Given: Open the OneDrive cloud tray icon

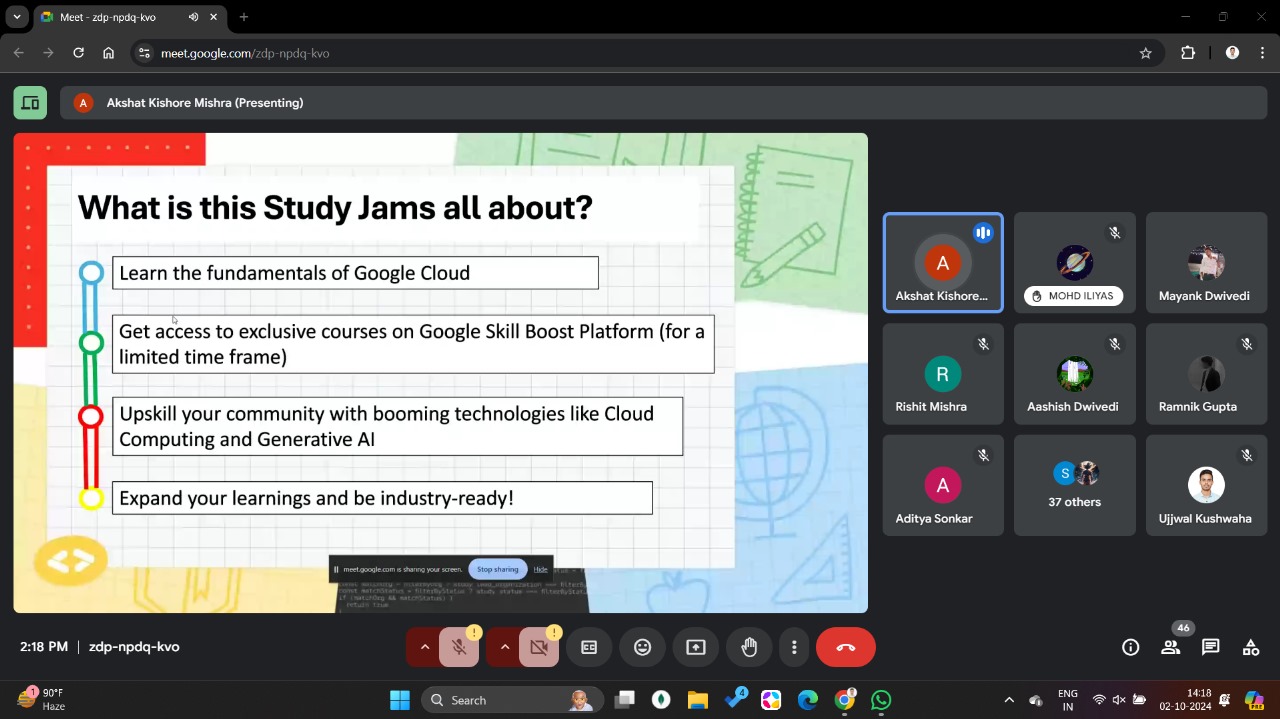Looking at the screenshot, I should (x=1036, y=700).
